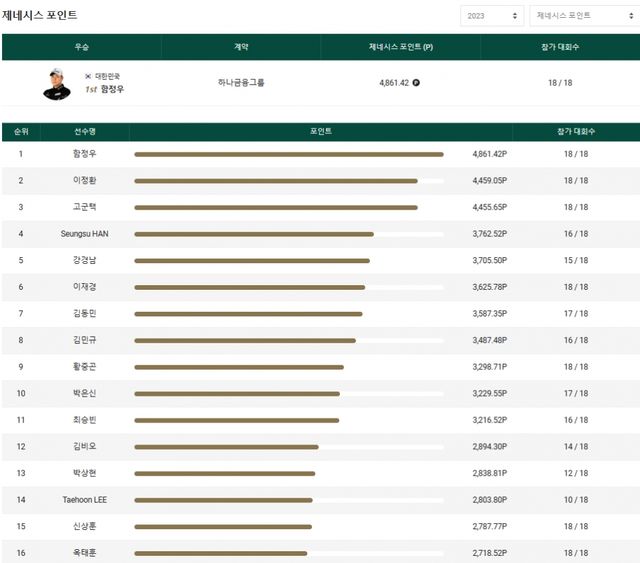Viewport: 640px width, 563px height.
Task: Open player 옥태훈 in rank 16
Action: [85, 553]
